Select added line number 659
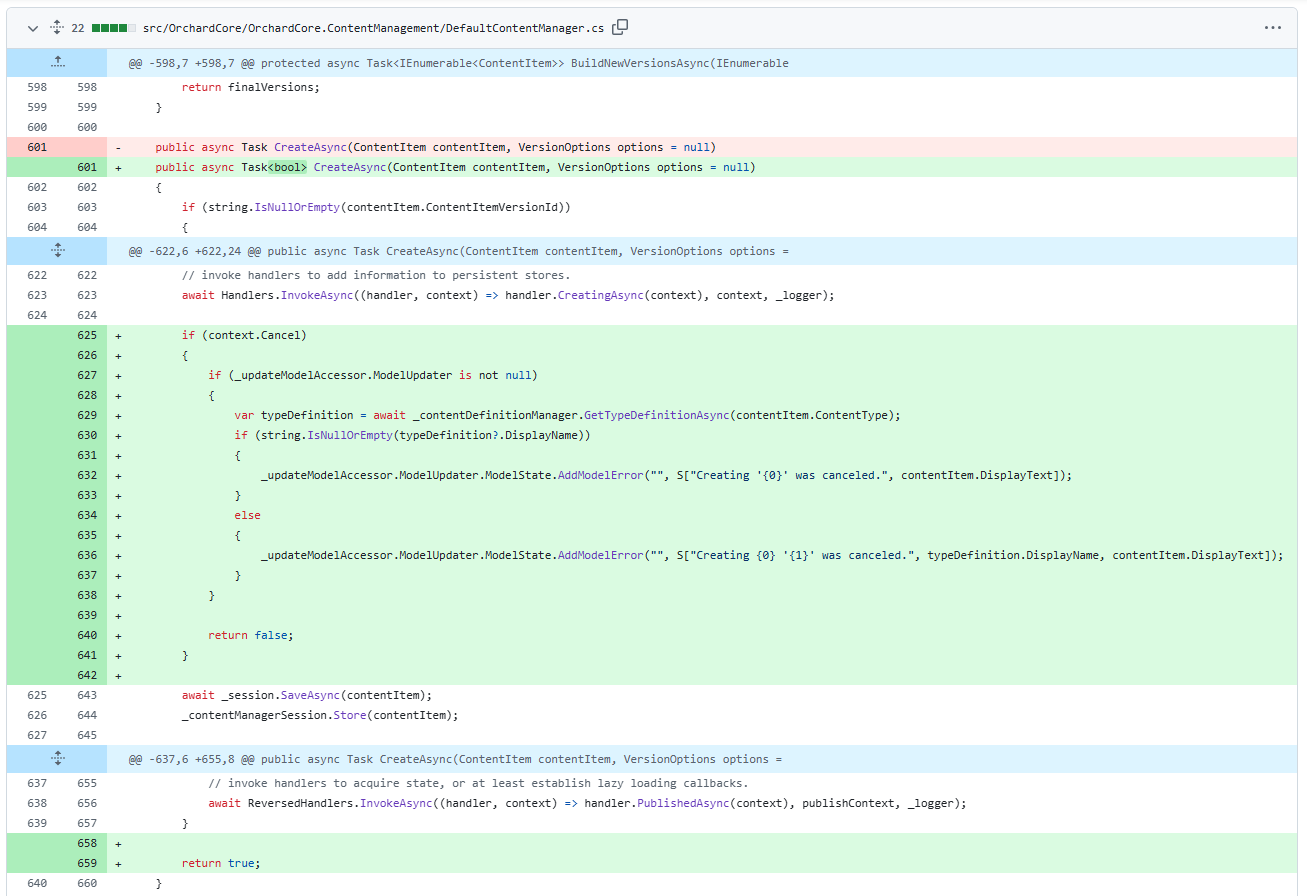 click(86, 863)
